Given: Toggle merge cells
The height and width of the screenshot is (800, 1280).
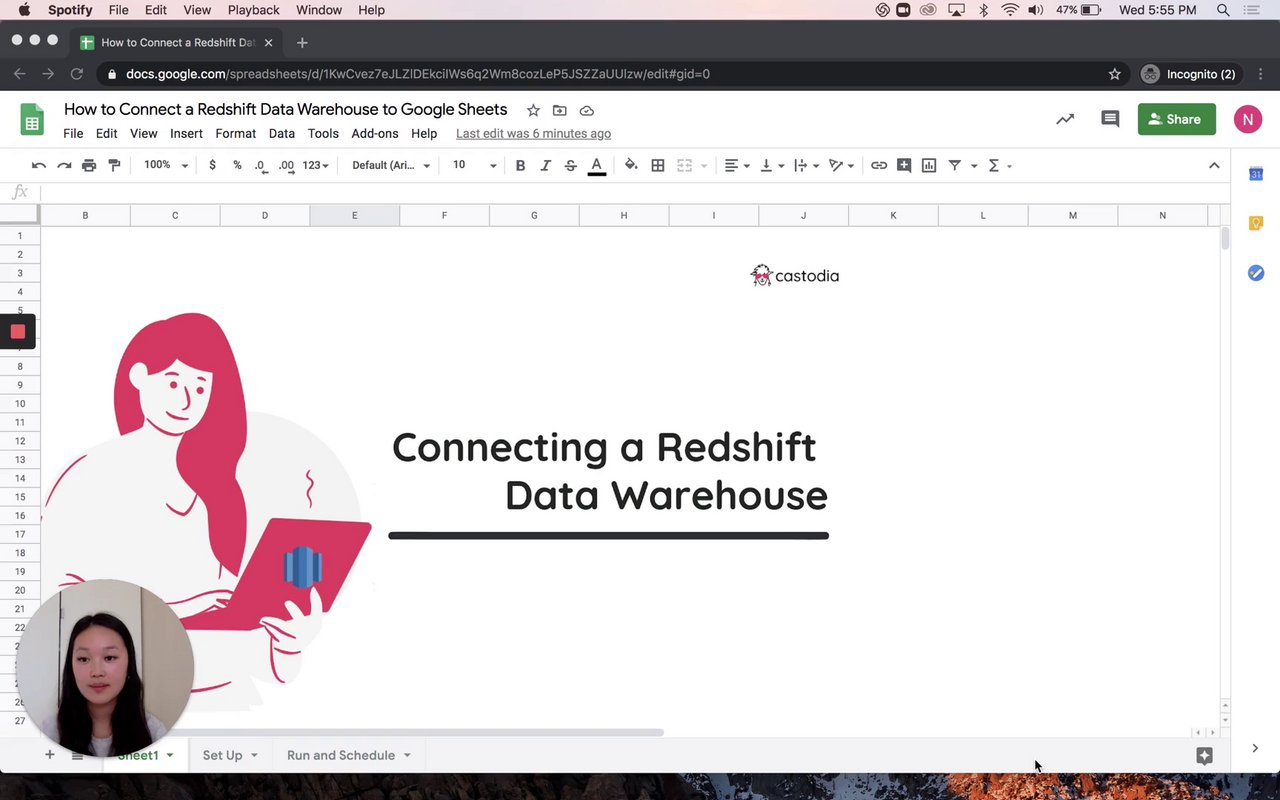Looking at the screenshot, I should pos(685,165).
